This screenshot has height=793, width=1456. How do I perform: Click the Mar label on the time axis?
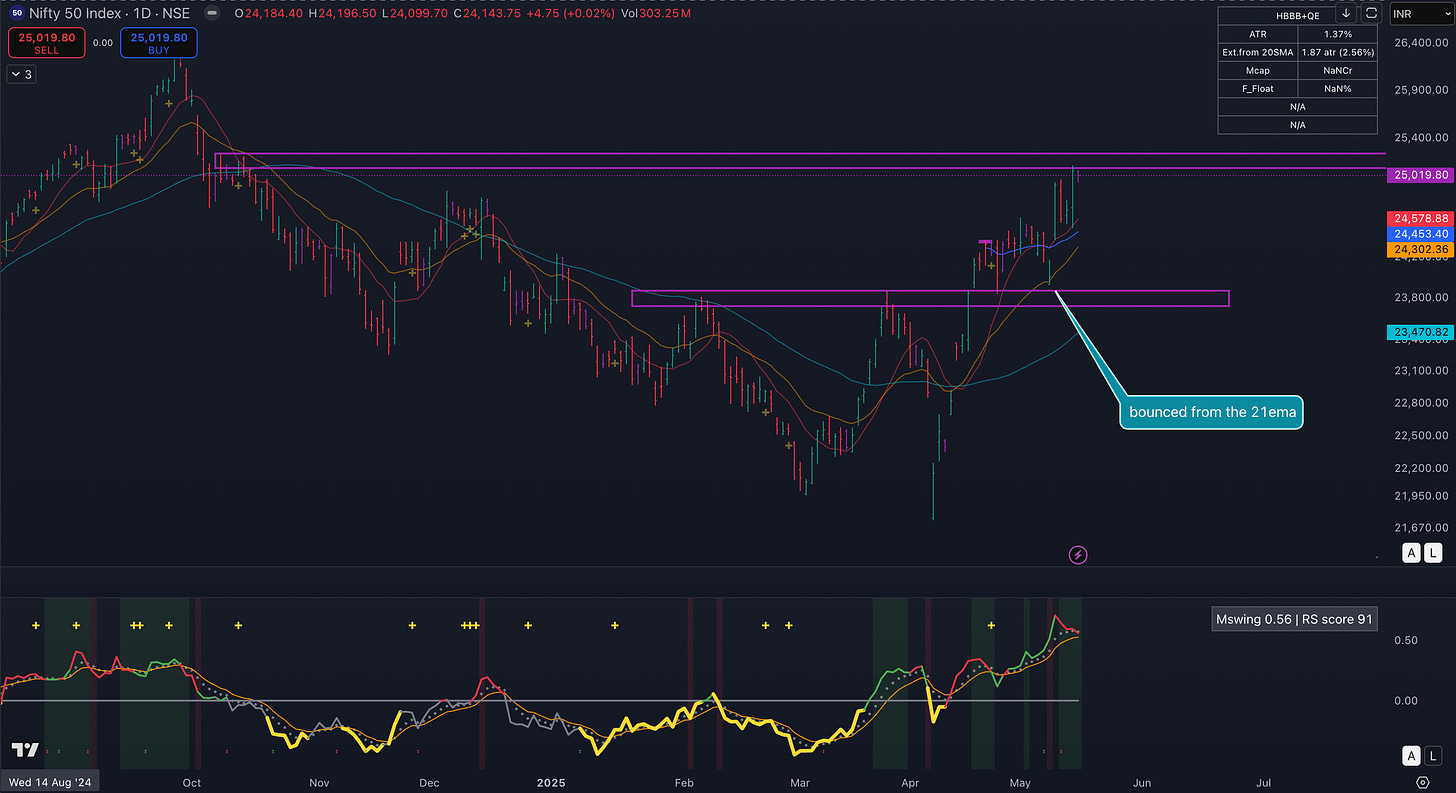(x=799, y=782)
